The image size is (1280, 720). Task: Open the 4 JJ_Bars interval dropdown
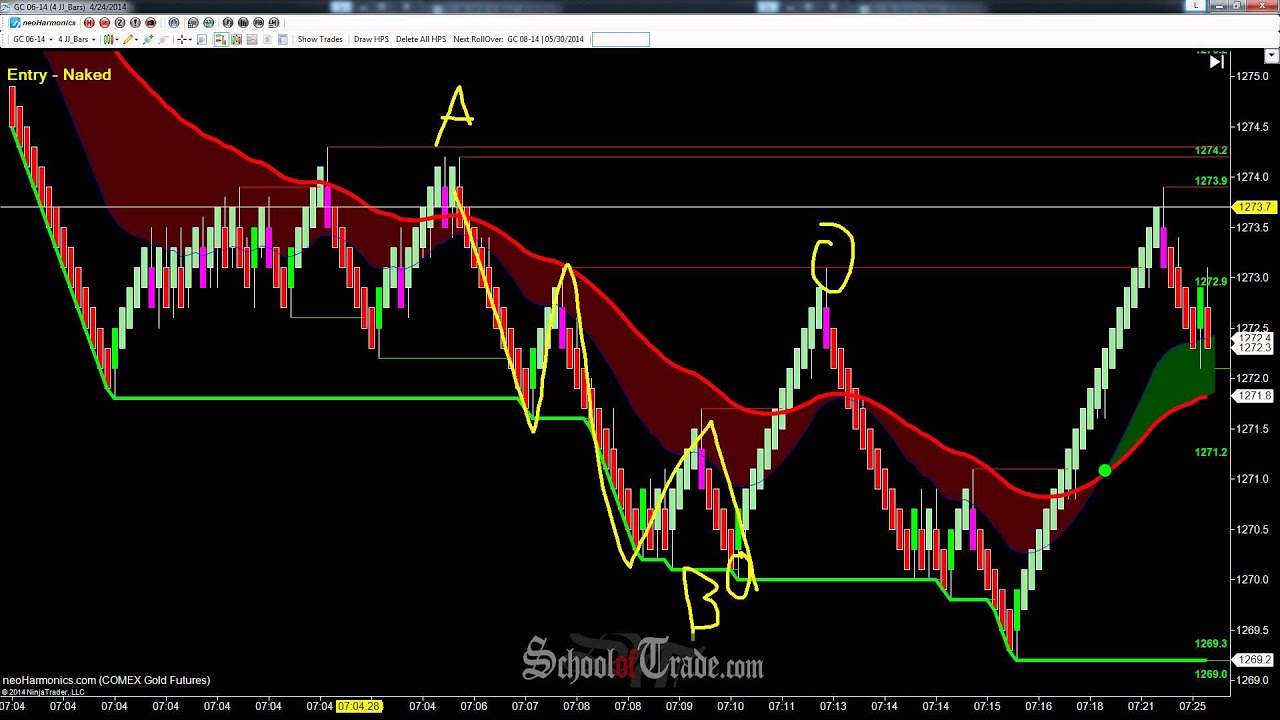pyautogui.click(x=77, y=39)
